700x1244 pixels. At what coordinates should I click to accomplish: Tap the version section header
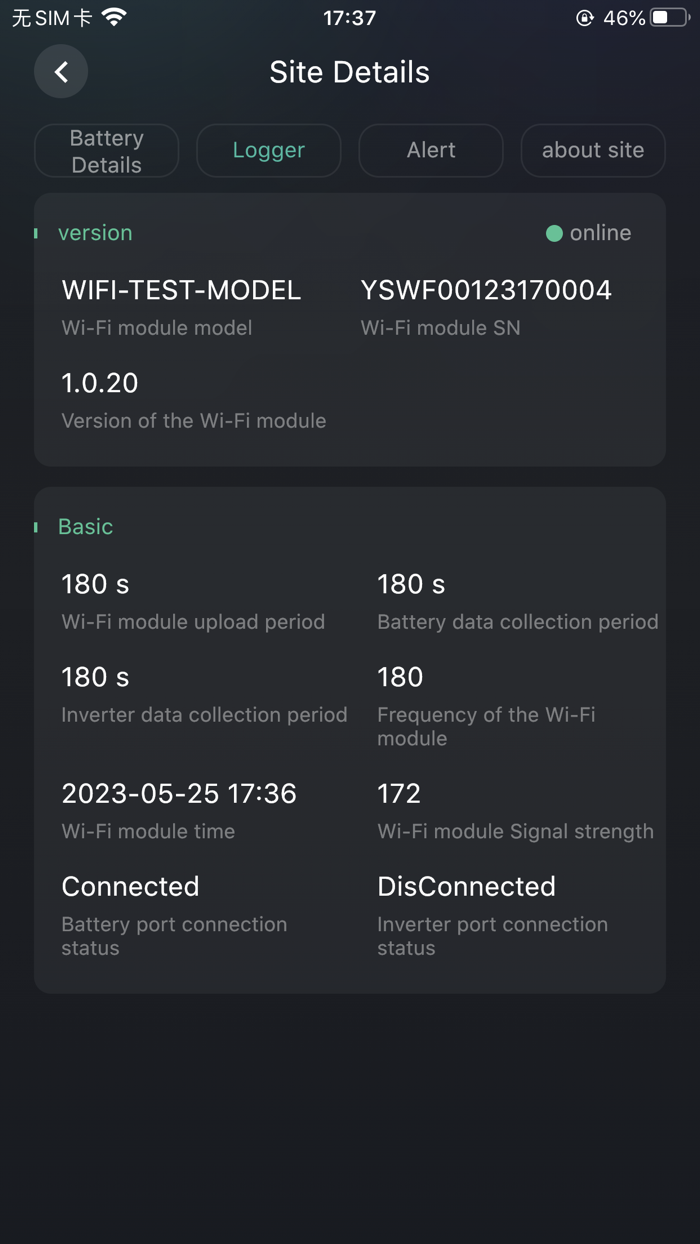[95, 233]
